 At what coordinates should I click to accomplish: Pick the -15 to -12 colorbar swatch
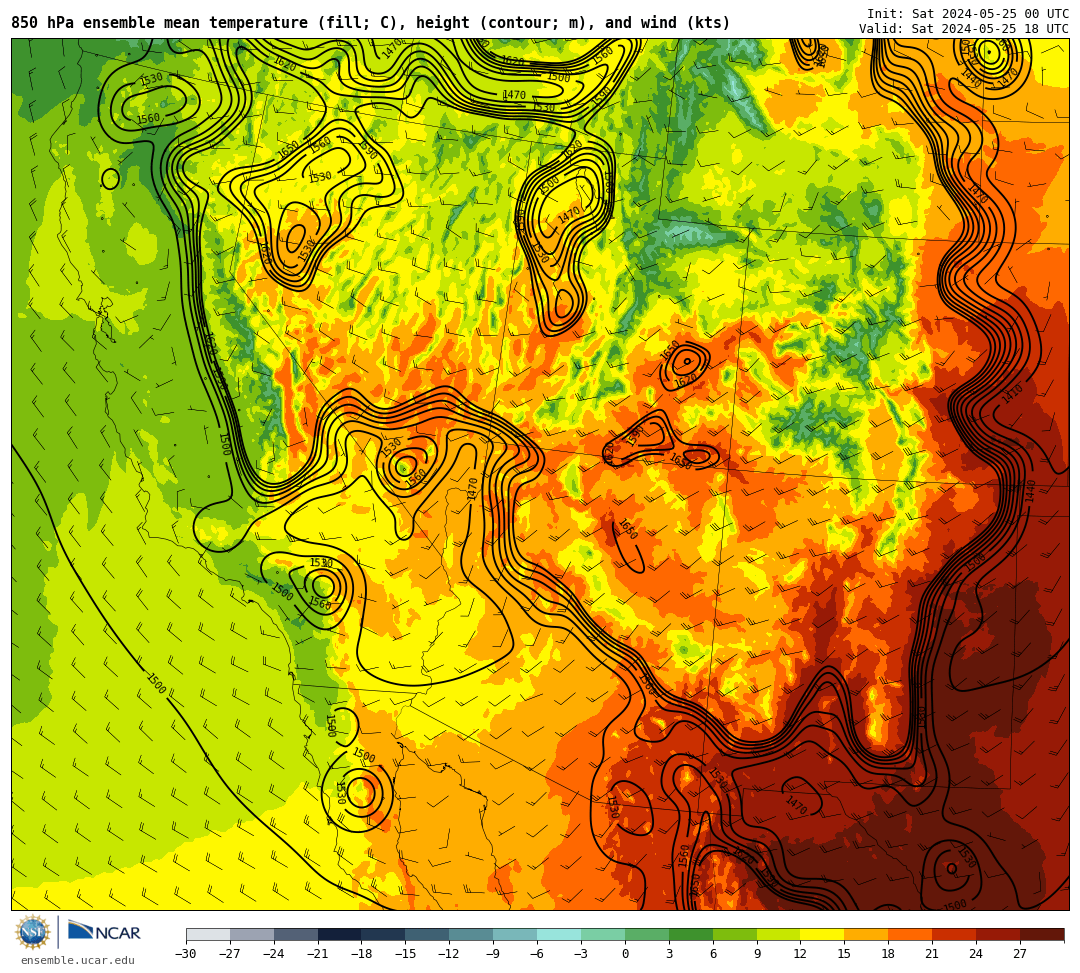427,934
